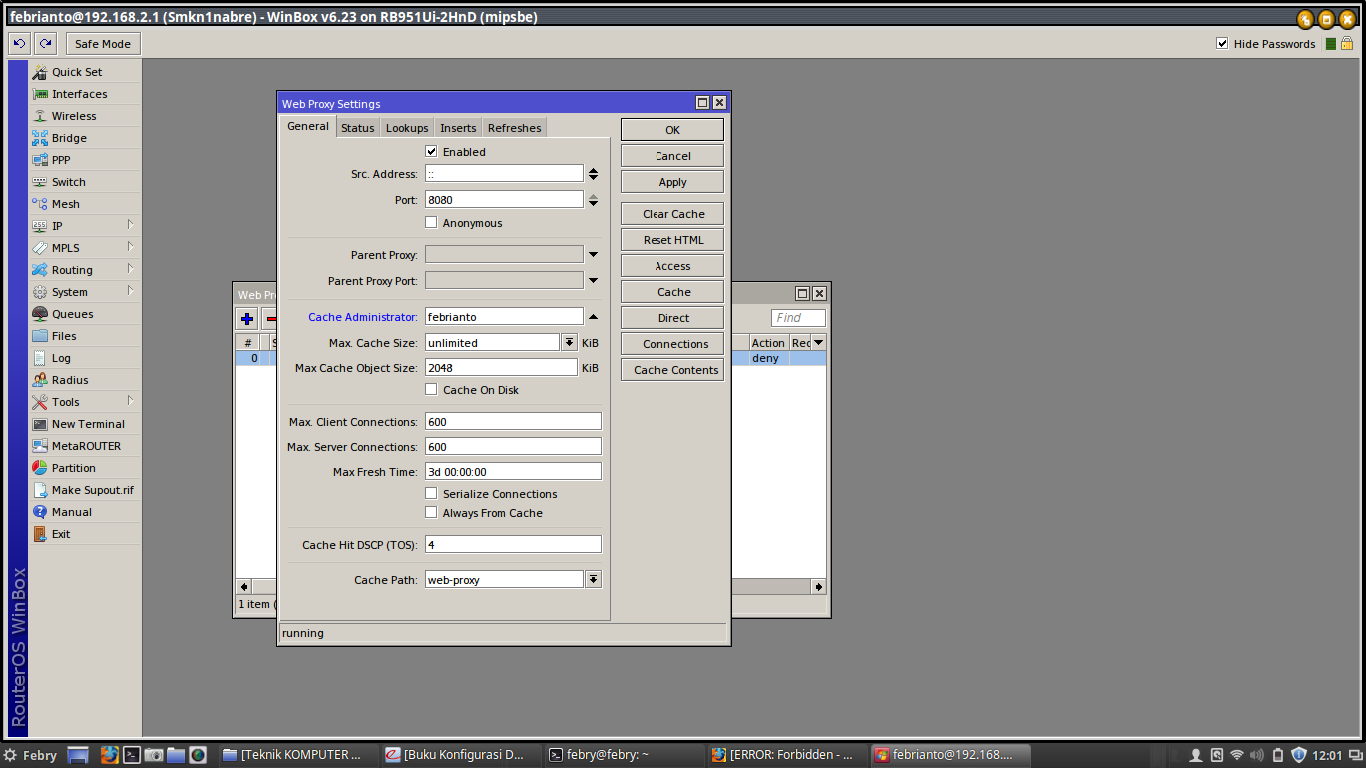The width and height of the screenshot is (1366, 768).
Task: Open the Access list button
Action: 672,266
